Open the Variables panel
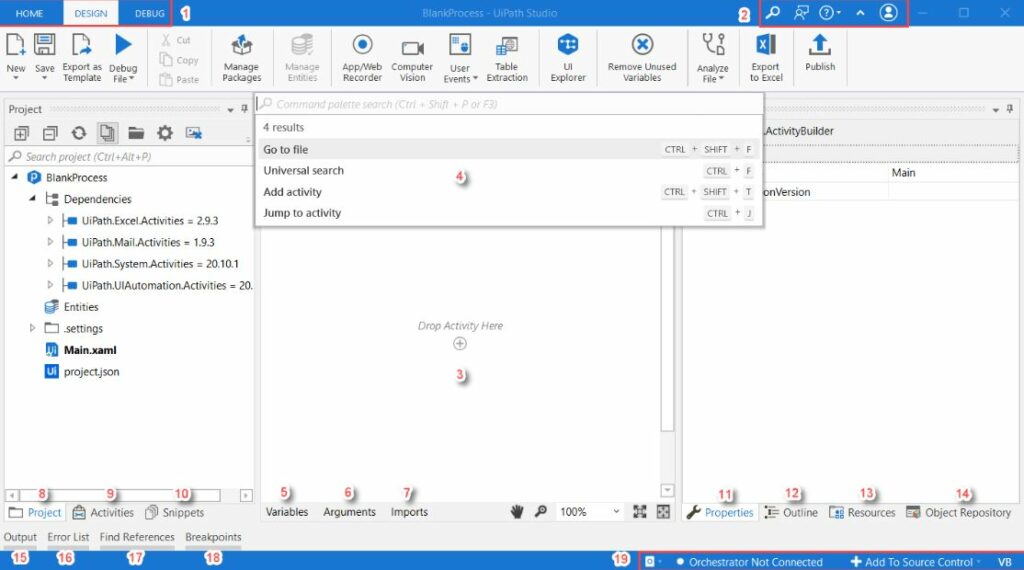This screenshot has height=570, width=1024. tap(287, 513)
